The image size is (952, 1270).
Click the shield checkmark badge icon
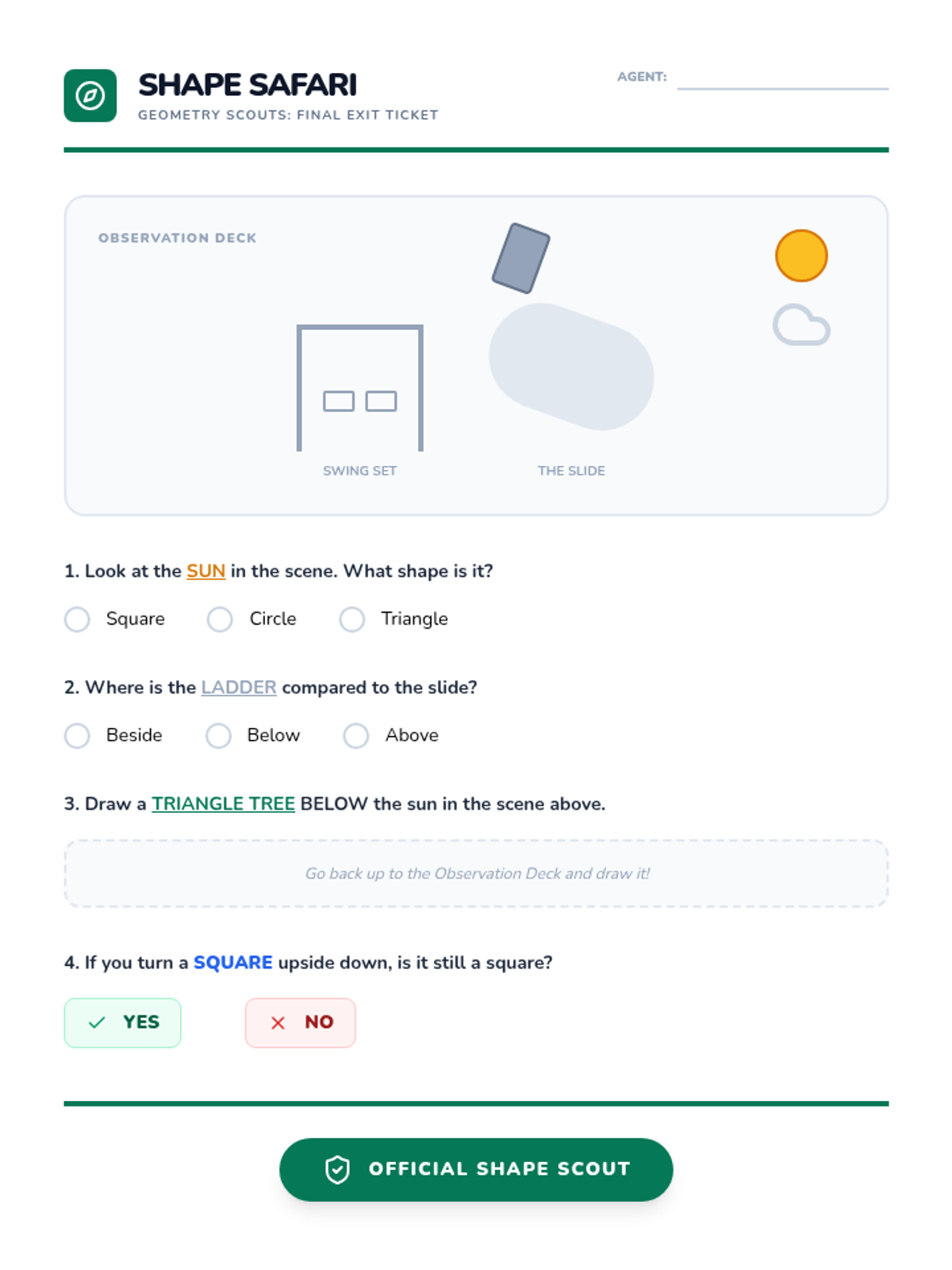tap(337, 1169)
